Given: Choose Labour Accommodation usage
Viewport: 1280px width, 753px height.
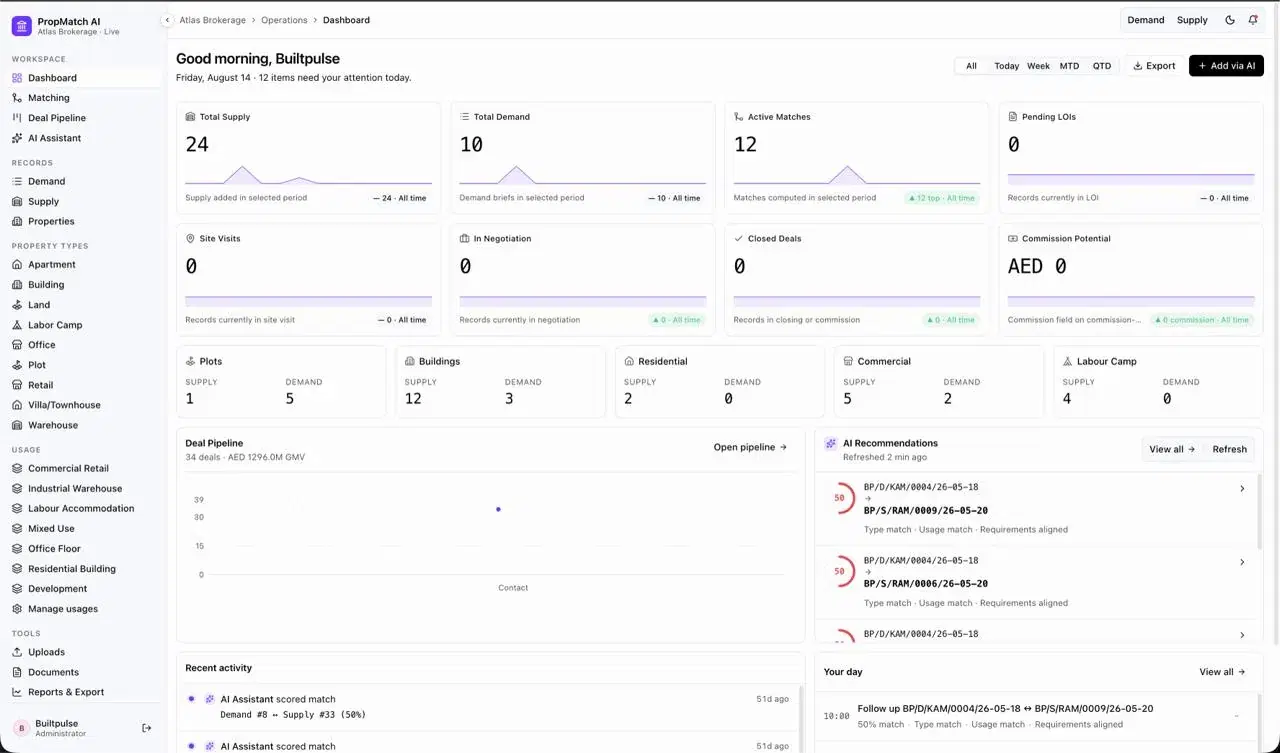Looking at the screenshot, I should (82, 508).
